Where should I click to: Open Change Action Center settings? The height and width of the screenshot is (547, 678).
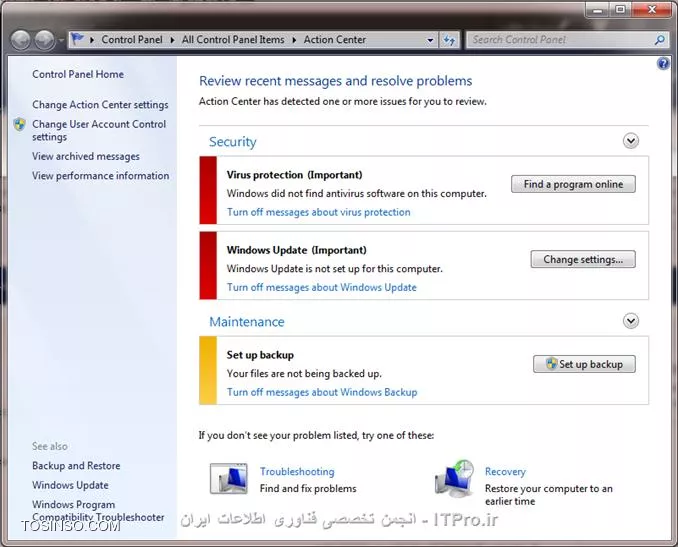[100, 105]
